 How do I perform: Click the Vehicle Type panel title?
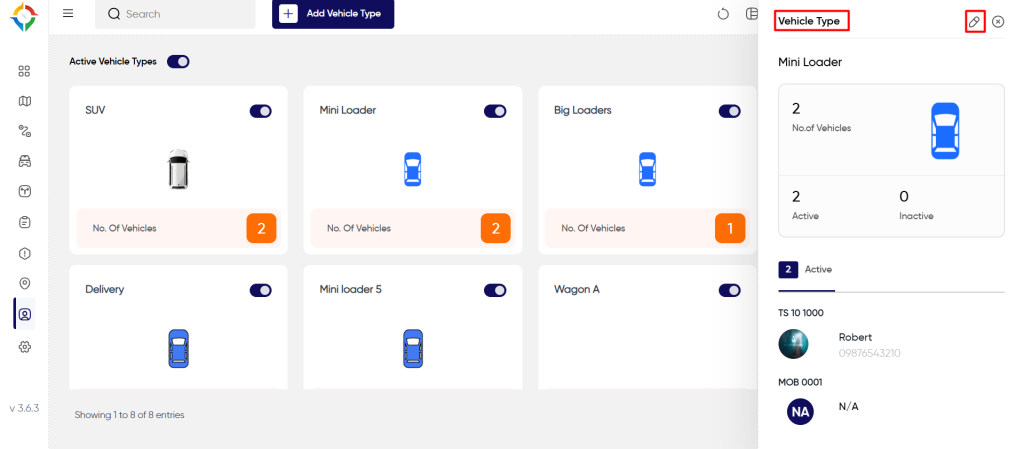pos(809,22)
